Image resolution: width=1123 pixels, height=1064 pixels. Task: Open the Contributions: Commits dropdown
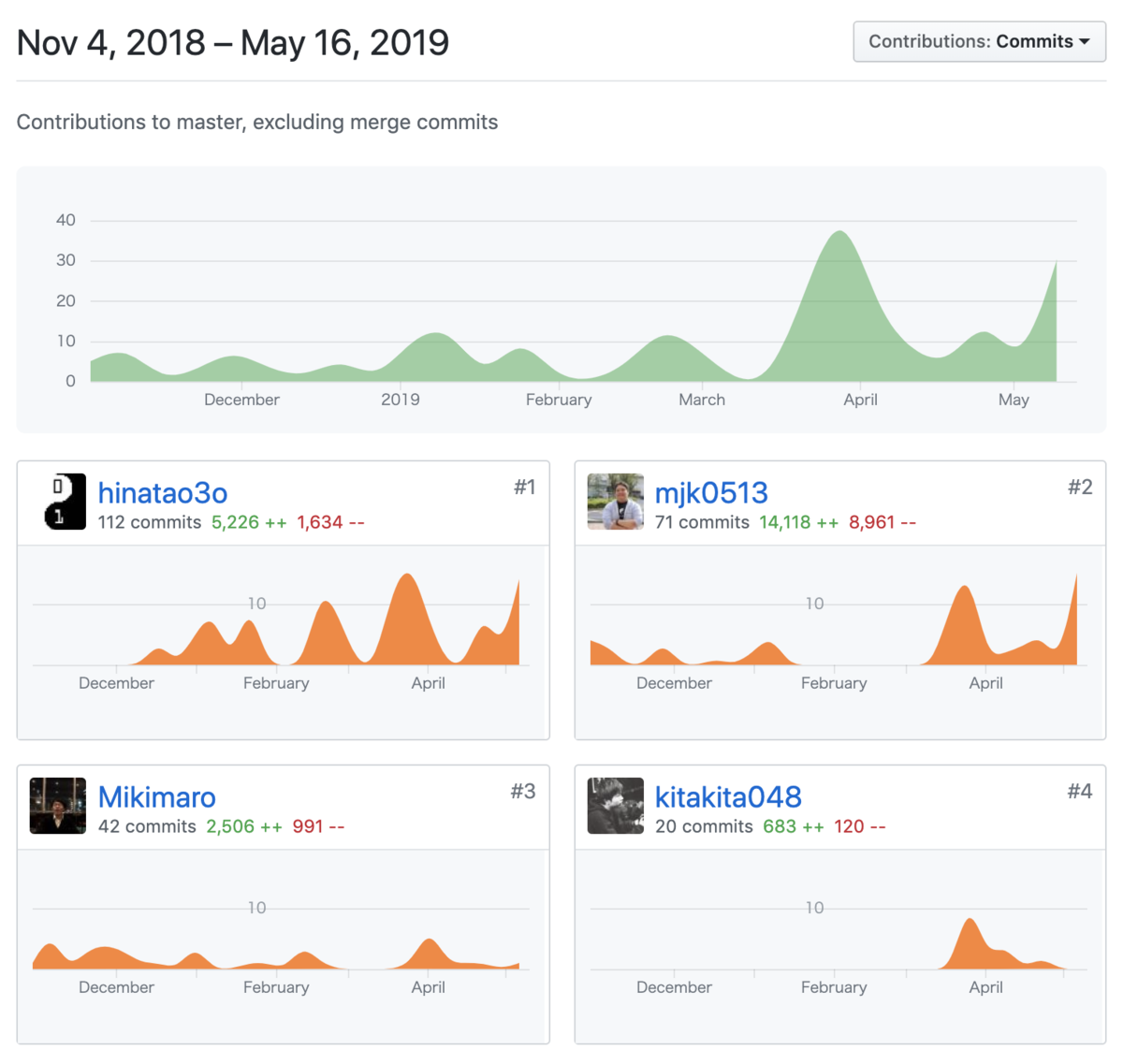click(979, 42)
